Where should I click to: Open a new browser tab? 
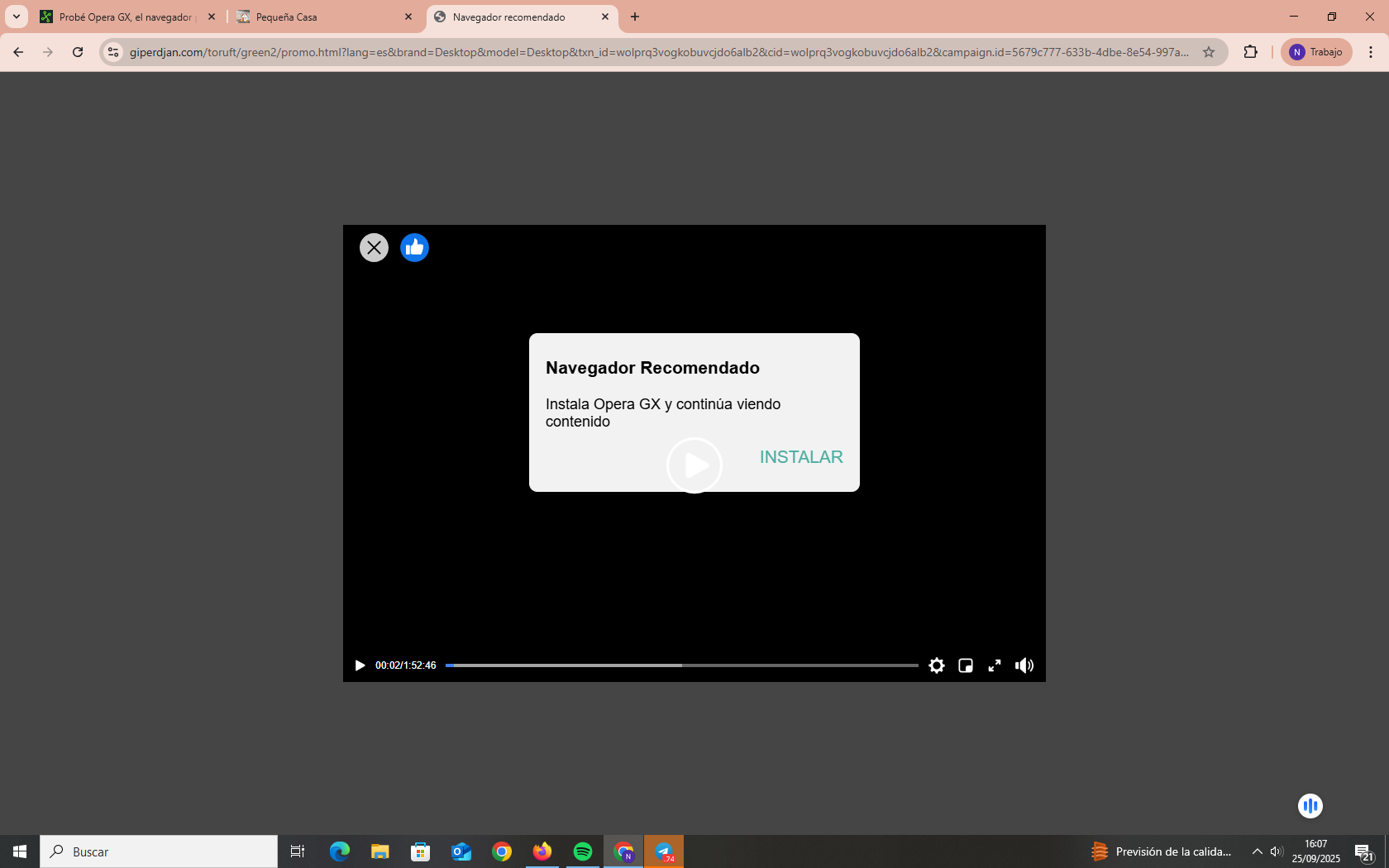(x=635, y=17)
